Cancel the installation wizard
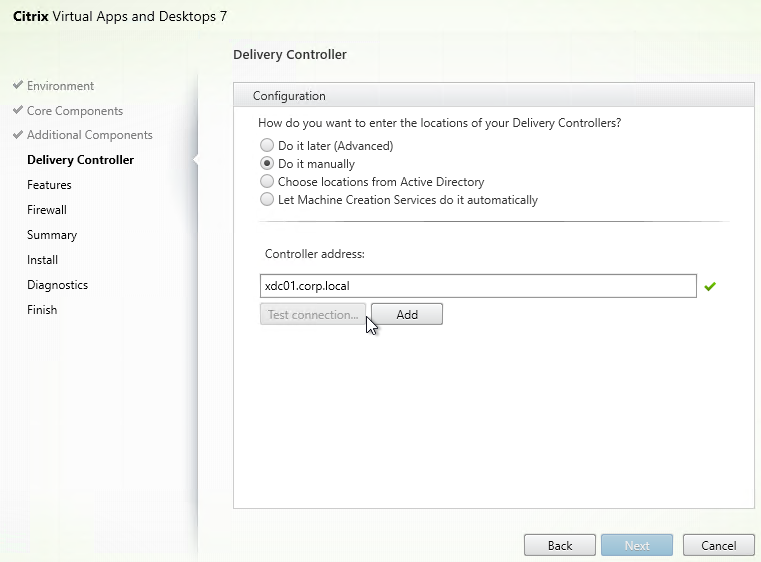This screenshot has height=562, width=761. pyautogui.click(x=719, y=545)
